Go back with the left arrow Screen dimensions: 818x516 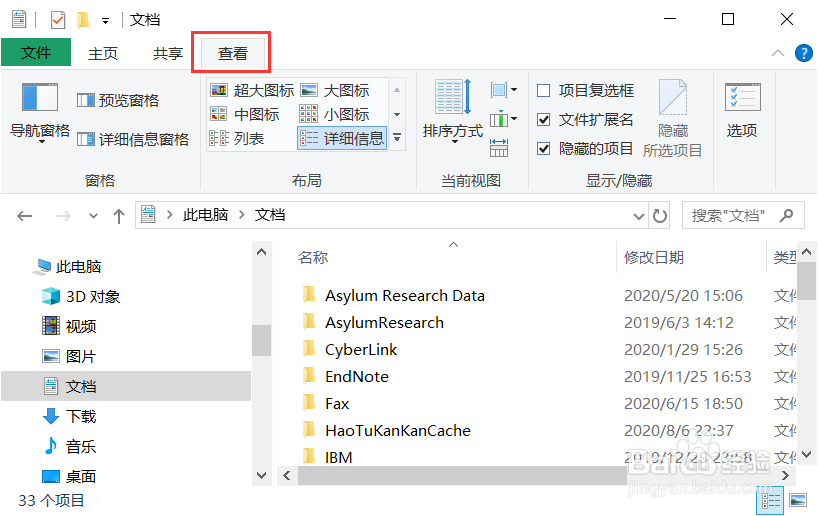[x=25, y=215]
